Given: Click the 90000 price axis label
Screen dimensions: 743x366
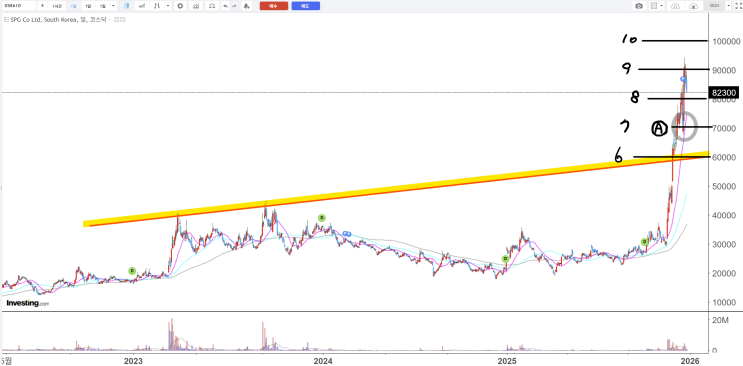Looking at the screenshot, I should pos(725,70).
